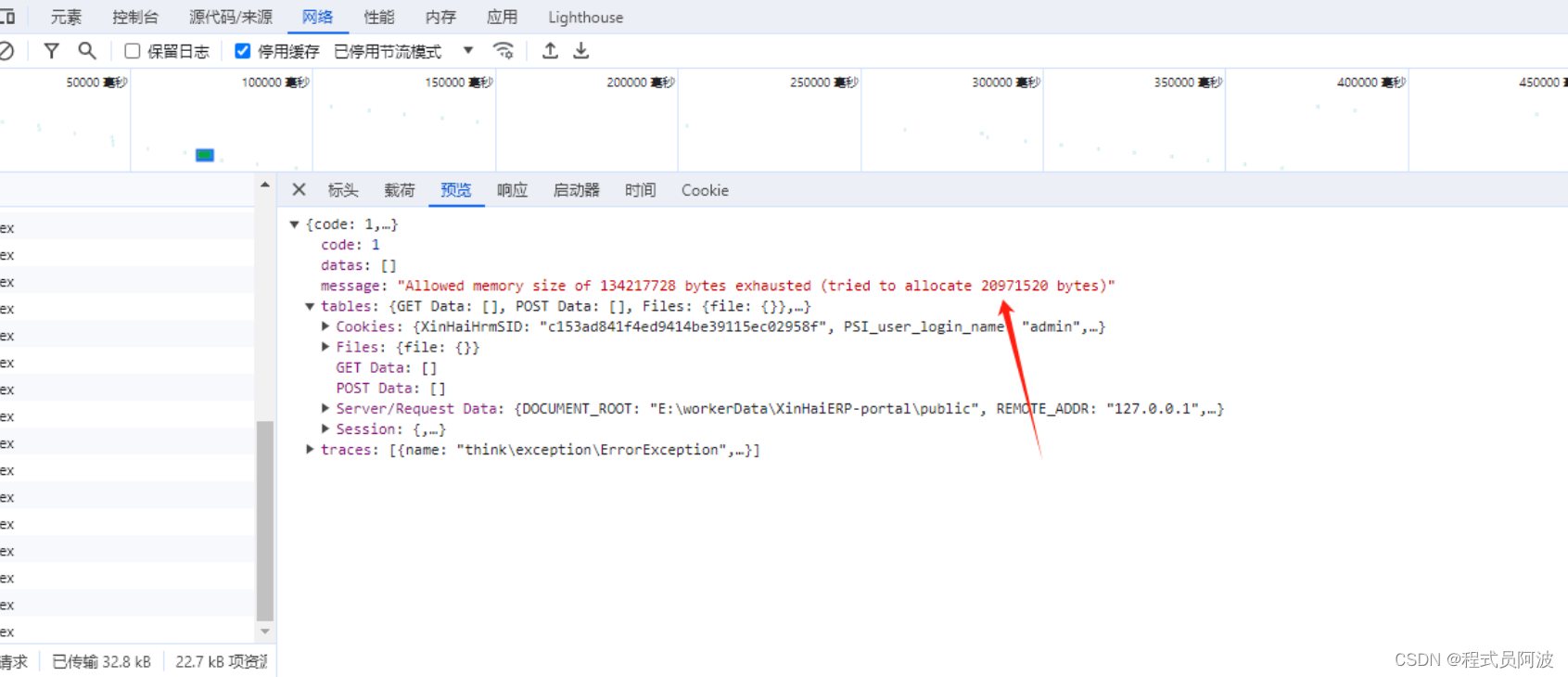
Task: Open the 内存 panel tab
Action: pos(440,17)
